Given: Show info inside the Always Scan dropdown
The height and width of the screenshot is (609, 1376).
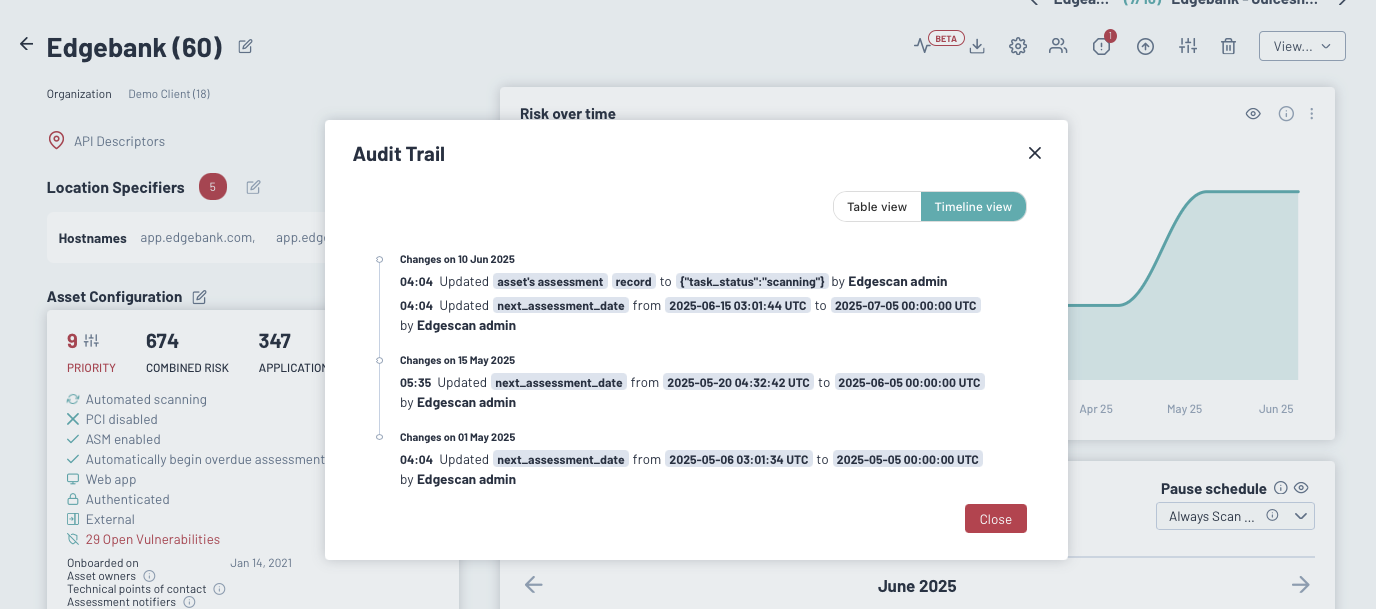Looking at the screenshot, I should coord(1272,516).
